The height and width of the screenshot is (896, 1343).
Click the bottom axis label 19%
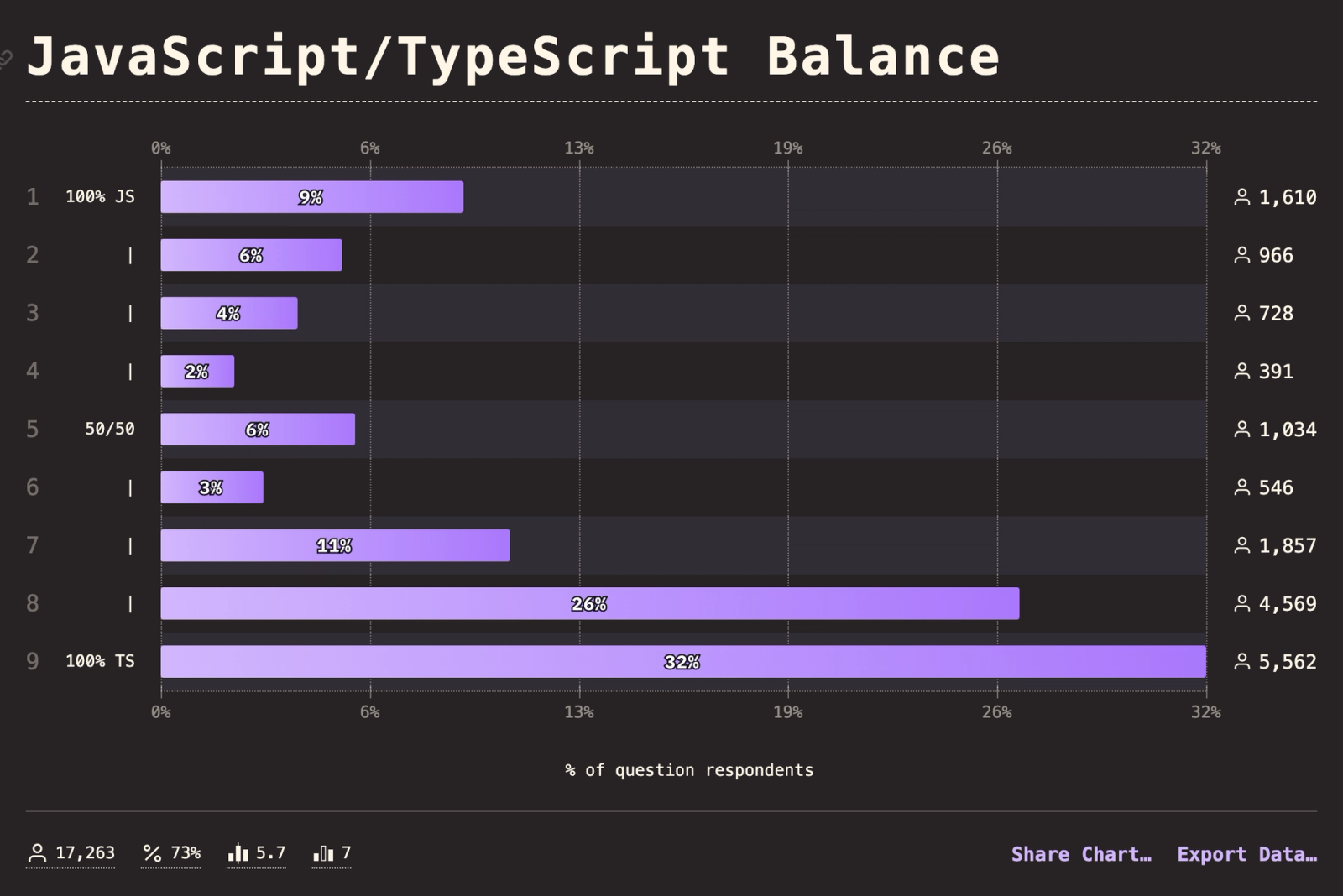coord(787,712)
